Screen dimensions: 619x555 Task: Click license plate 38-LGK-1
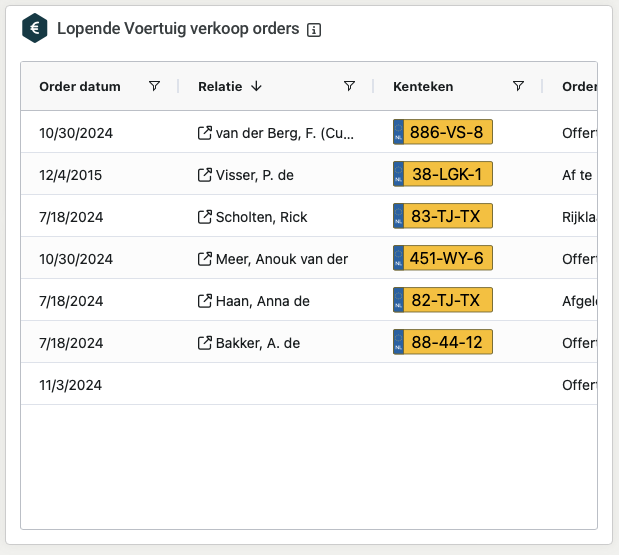[x=443, y=175]
